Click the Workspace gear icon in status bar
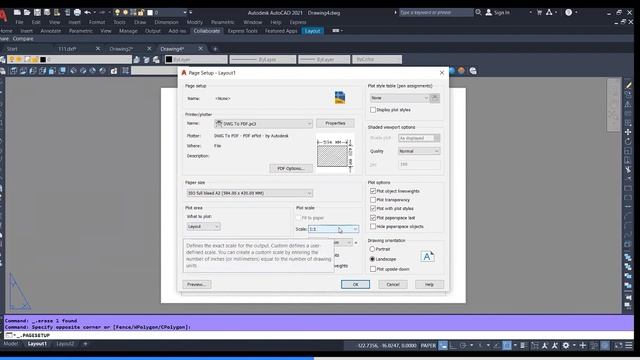The image size is (640, 360). pyautogui.click(x=566, y=346)
